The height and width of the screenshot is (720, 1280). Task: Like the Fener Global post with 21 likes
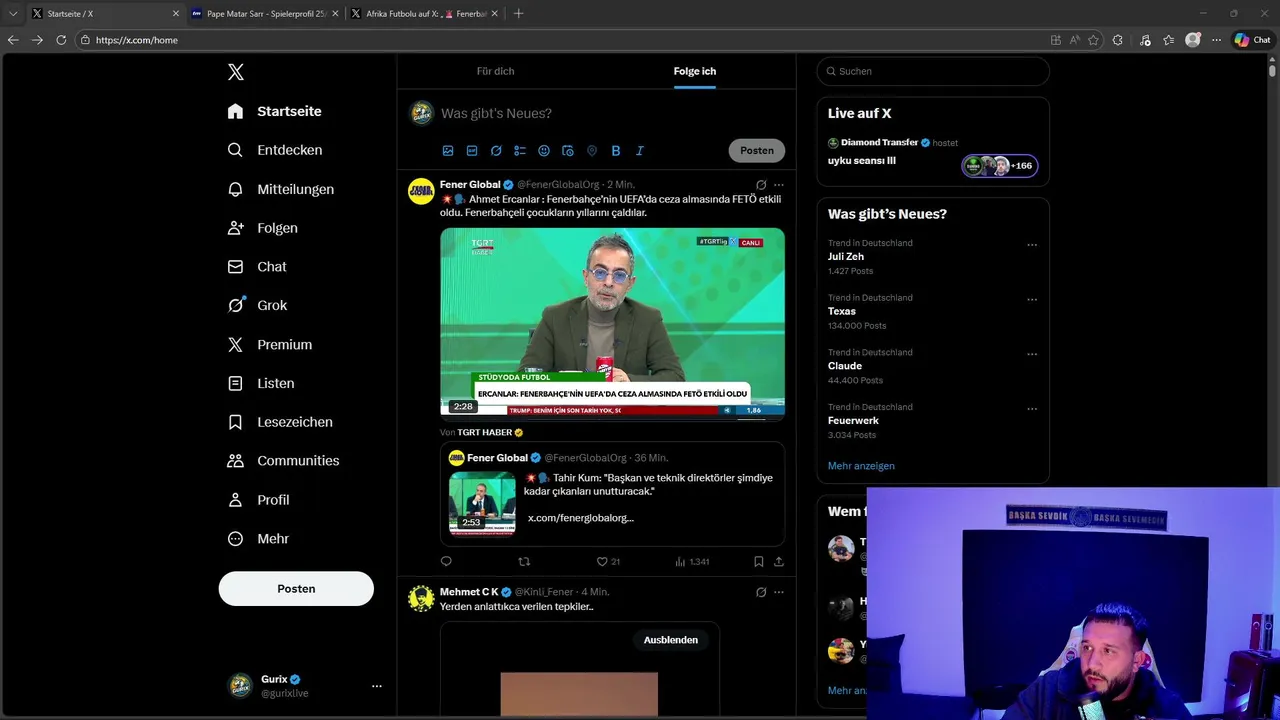(608, 562)
